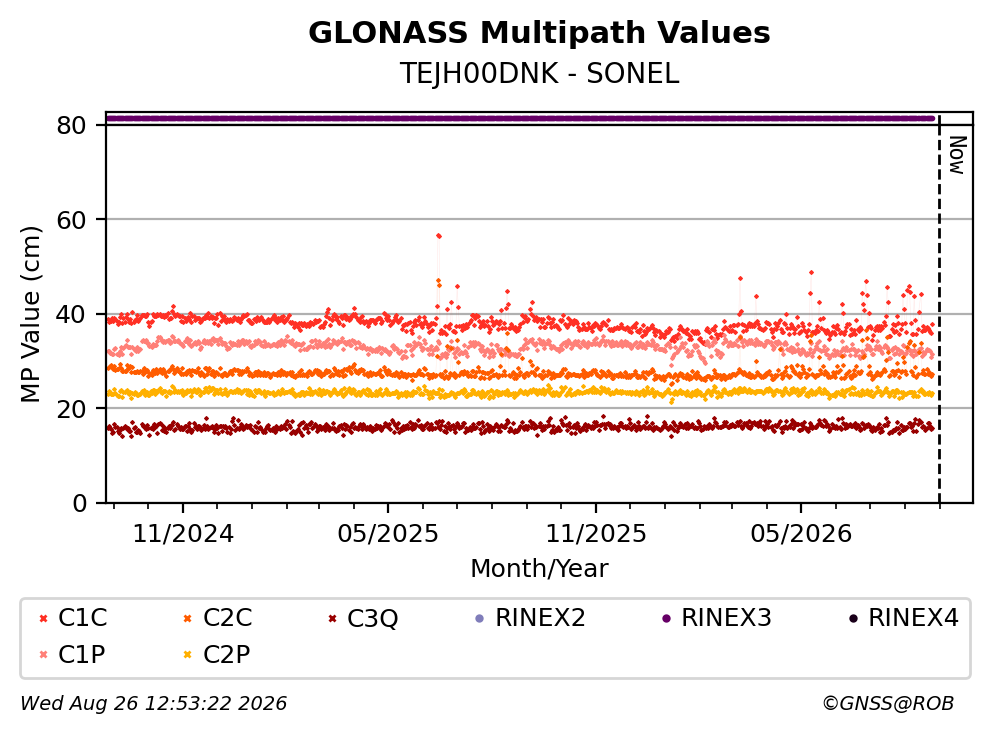The image size is (993, 734).
Task: Click the RINEX3 purple legend dot
Action: pos(666,619)
